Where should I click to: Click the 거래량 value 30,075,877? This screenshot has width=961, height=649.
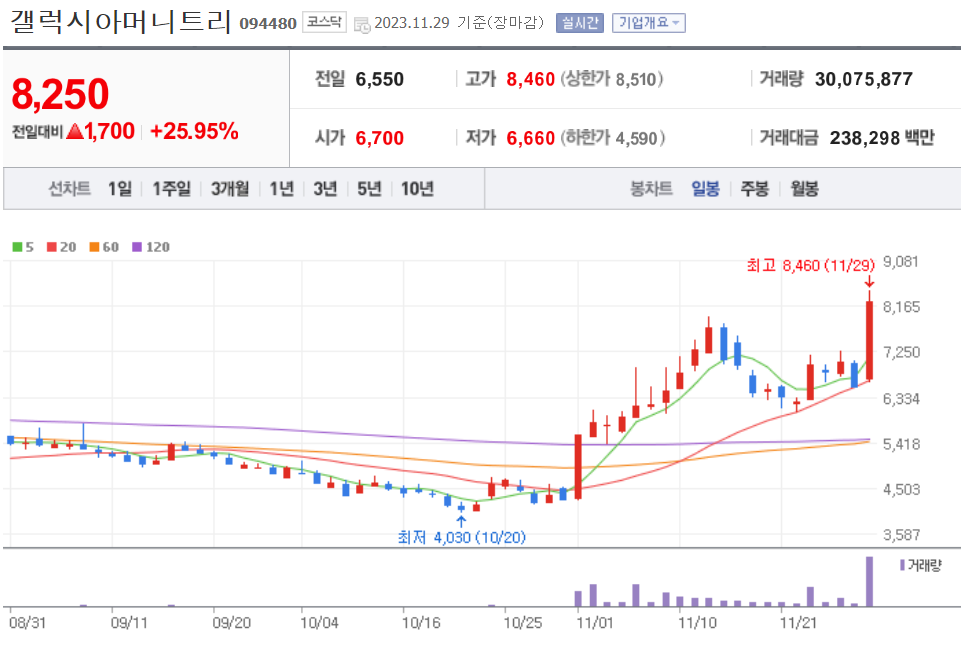pyautogui.click(x=864, y=80)
